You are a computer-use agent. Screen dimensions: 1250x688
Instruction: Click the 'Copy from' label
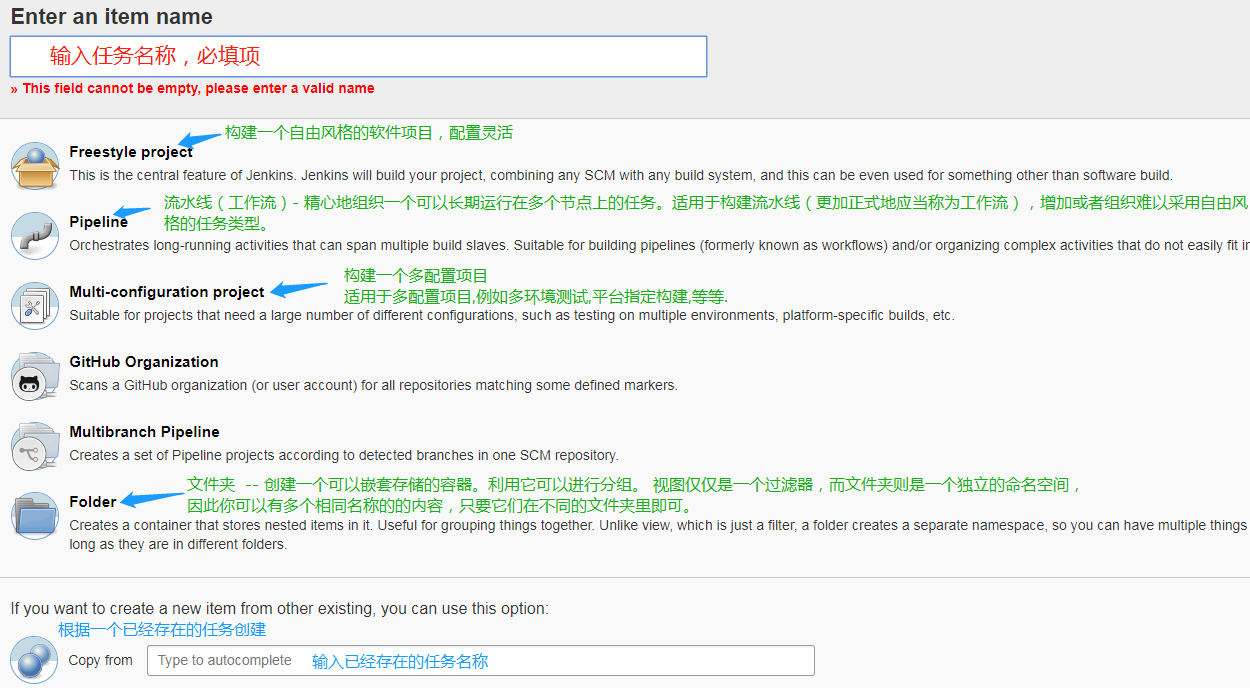(100, 661)
